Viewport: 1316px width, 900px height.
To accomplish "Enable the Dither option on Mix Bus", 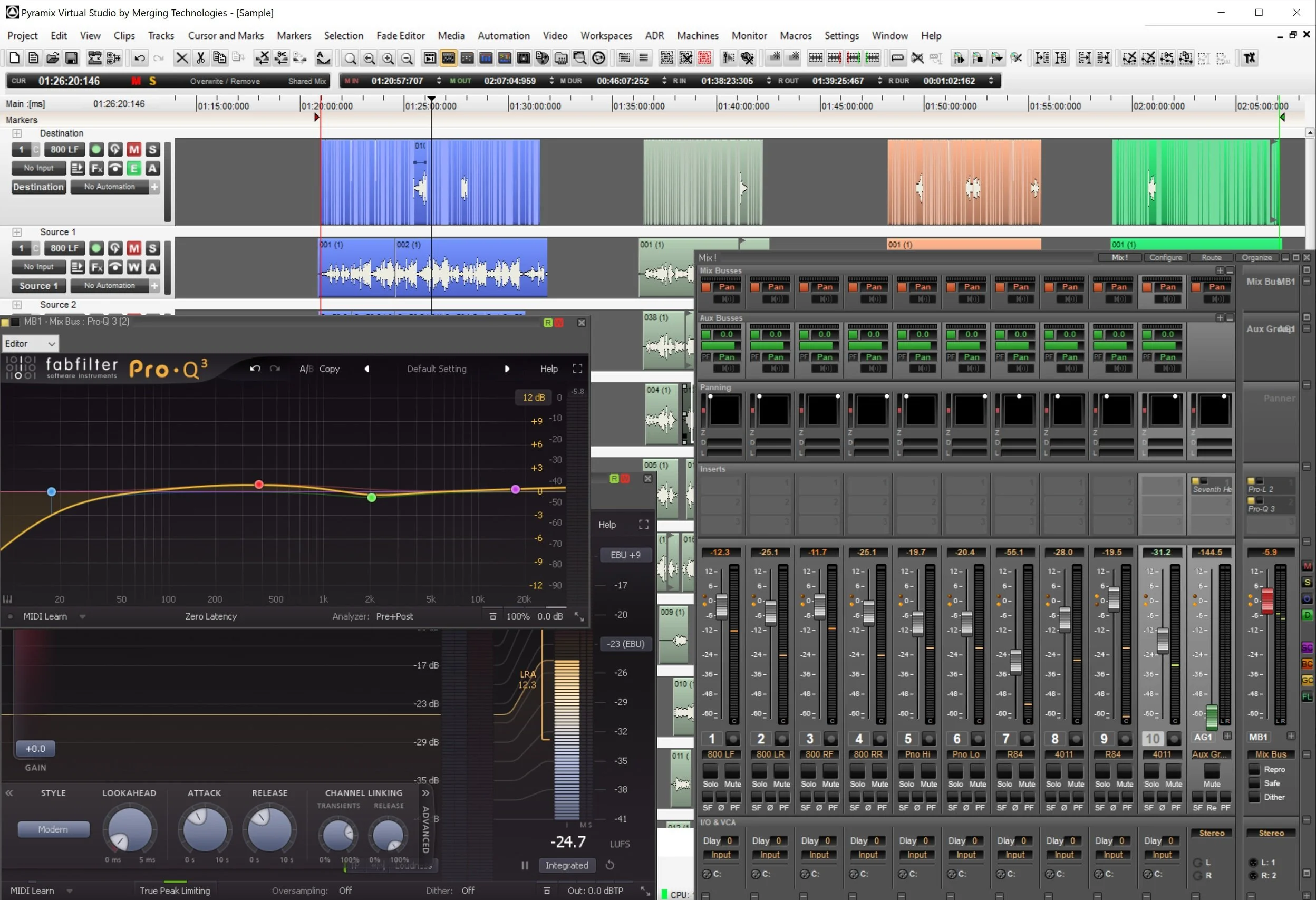I will (1254, 797).
